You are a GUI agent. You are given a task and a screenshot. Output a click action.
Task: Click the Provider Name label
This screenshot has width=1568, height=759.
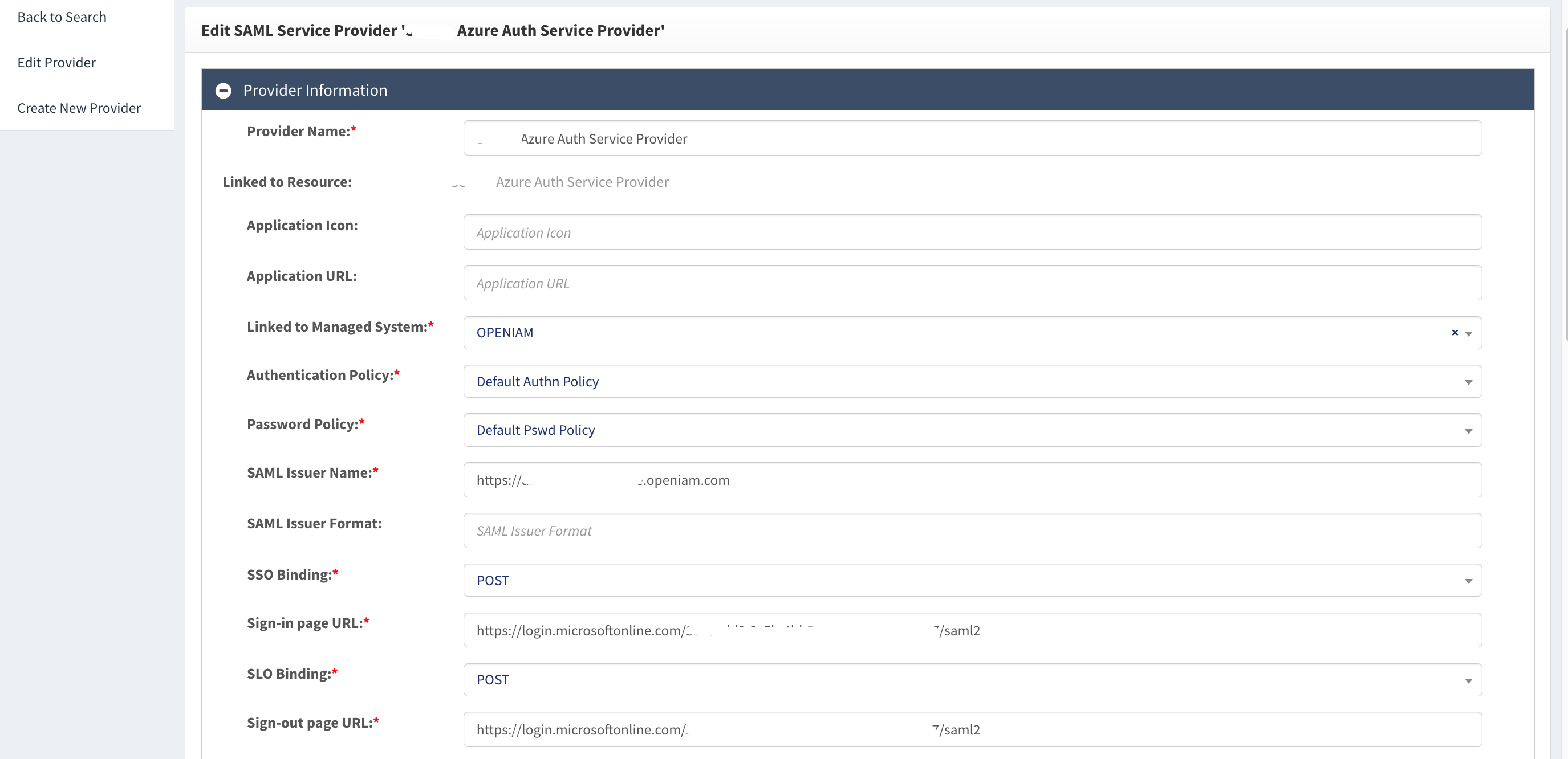pos(301,132)
